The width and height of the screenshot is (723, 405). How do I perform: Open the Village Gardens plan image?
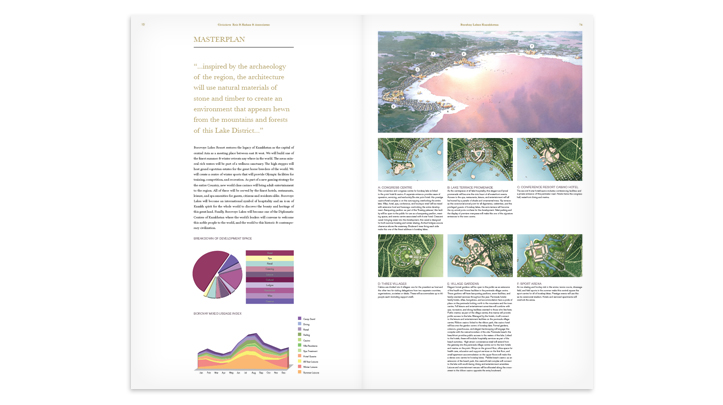pyautogui.click(x=480, y=256)
